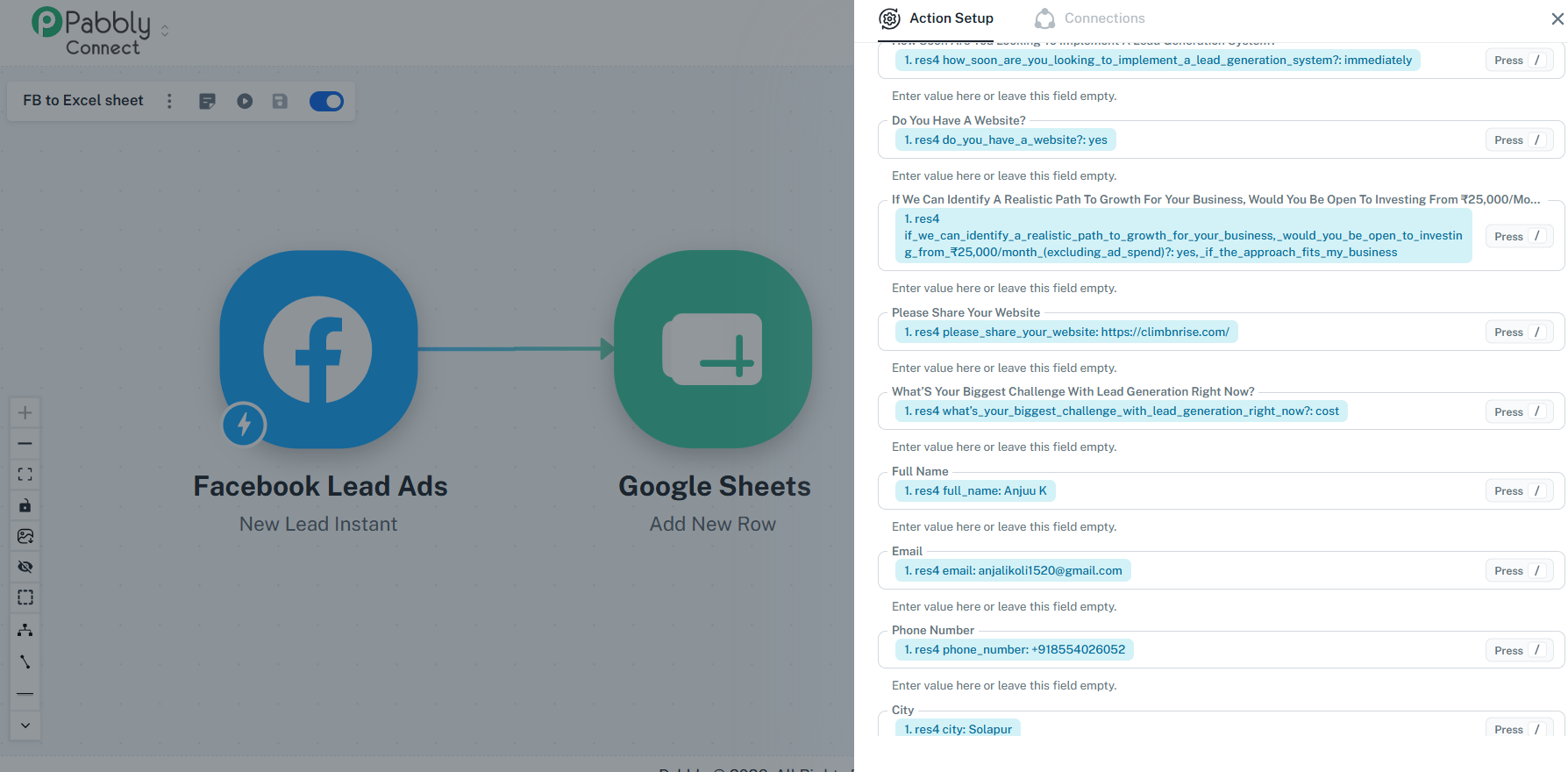Collapse the canvas toolbar with the chevron
The height and width of the screenshot is (772, 1568).
[25, 726]
